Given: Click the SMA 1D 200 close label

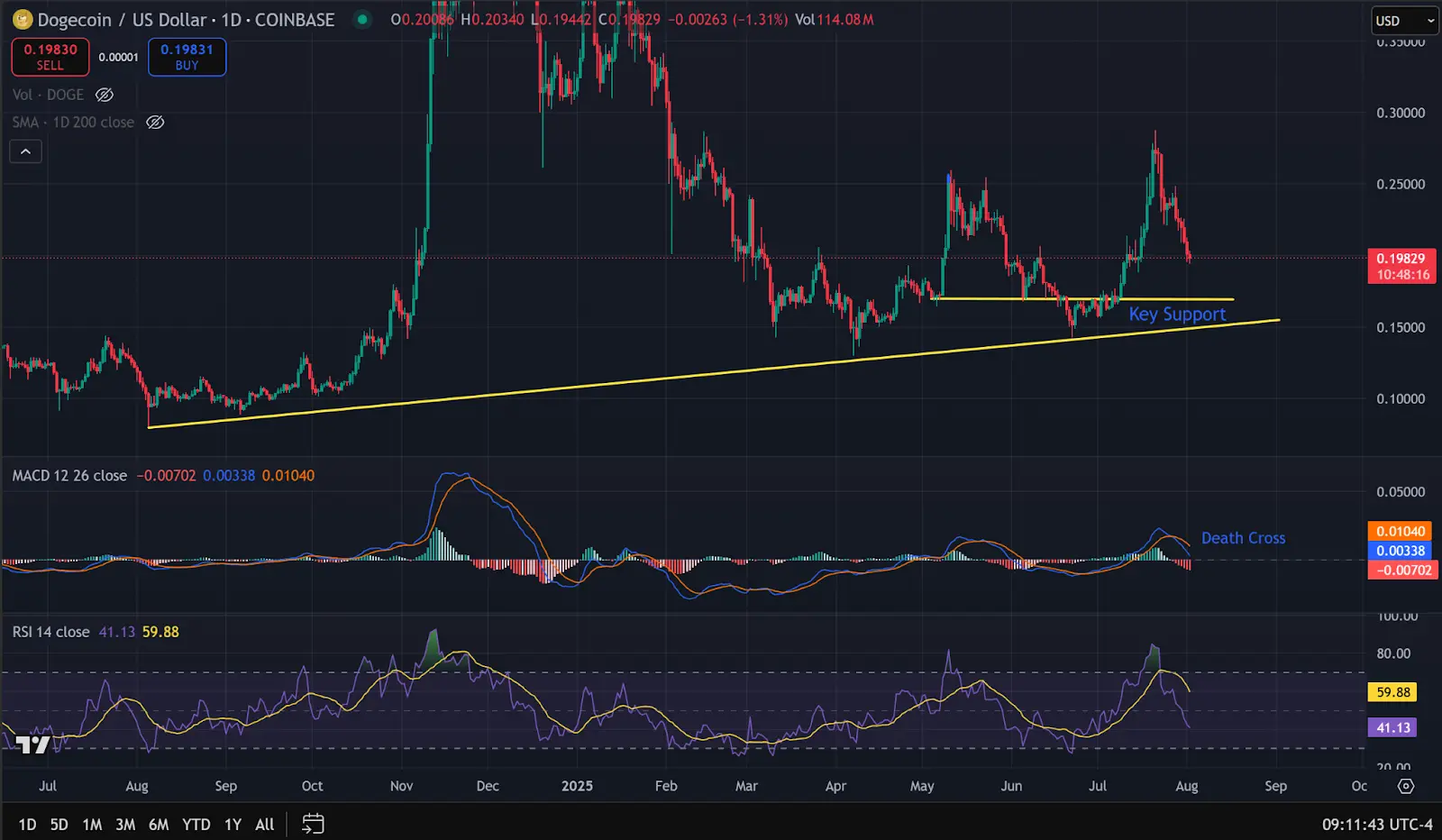Looking at the screenshot, I should coord(73,123).
